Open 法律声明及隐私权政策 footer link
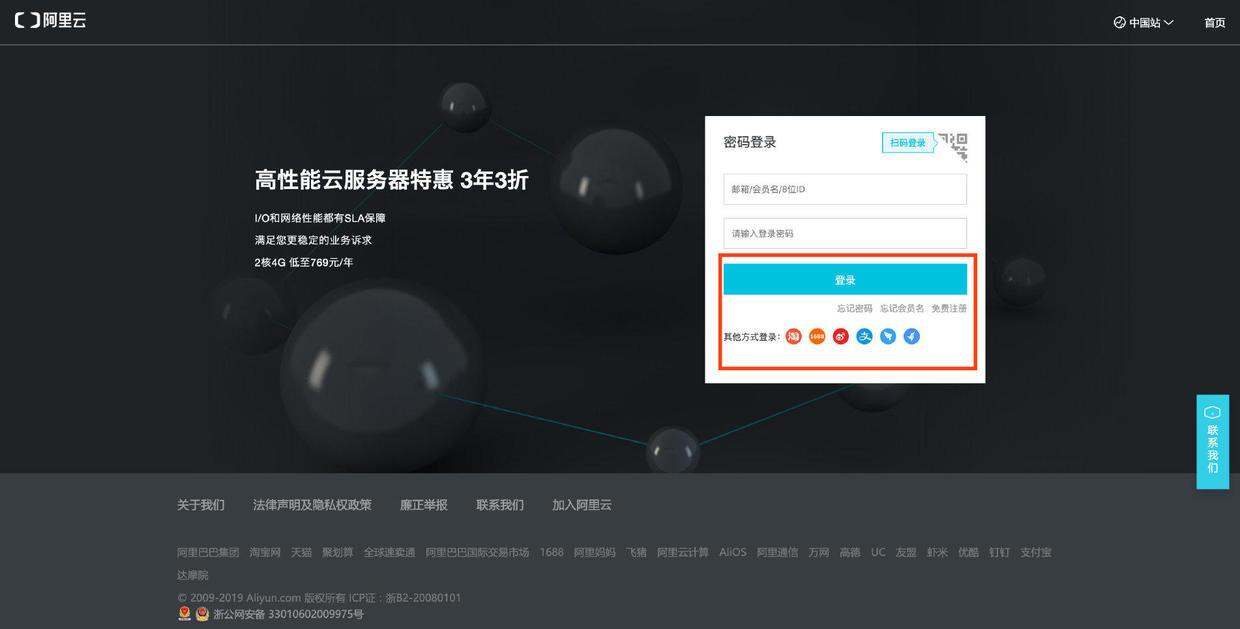This screenshot has height=629, width=1240. point(312,505)
